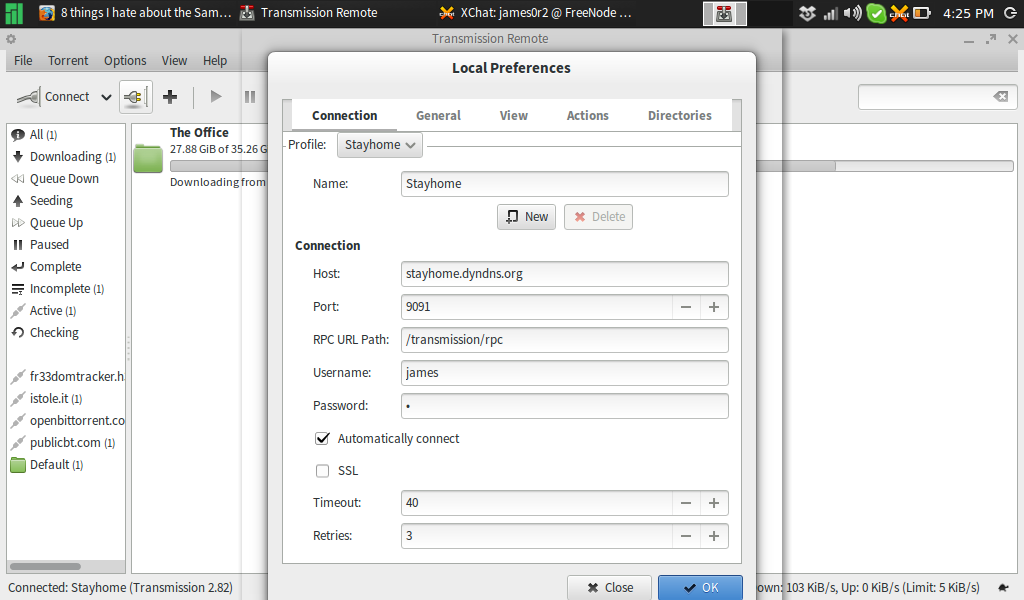The width and height of the screenshot is (1024, 600).
Task: Click the volume speaker tray icon
Action: click(x=852, y=13)
